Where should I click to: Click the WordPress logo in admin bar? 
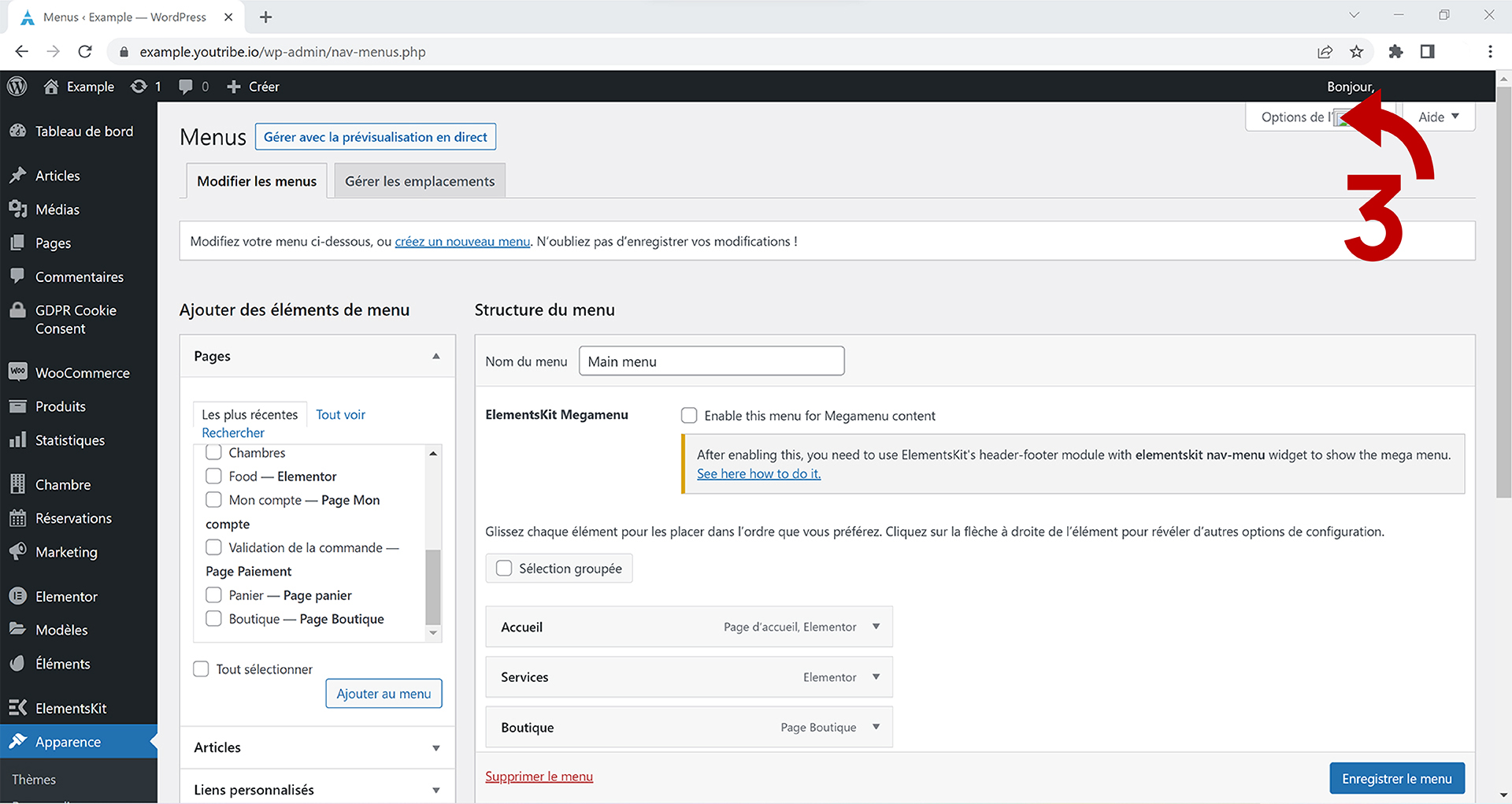(17, 87)
